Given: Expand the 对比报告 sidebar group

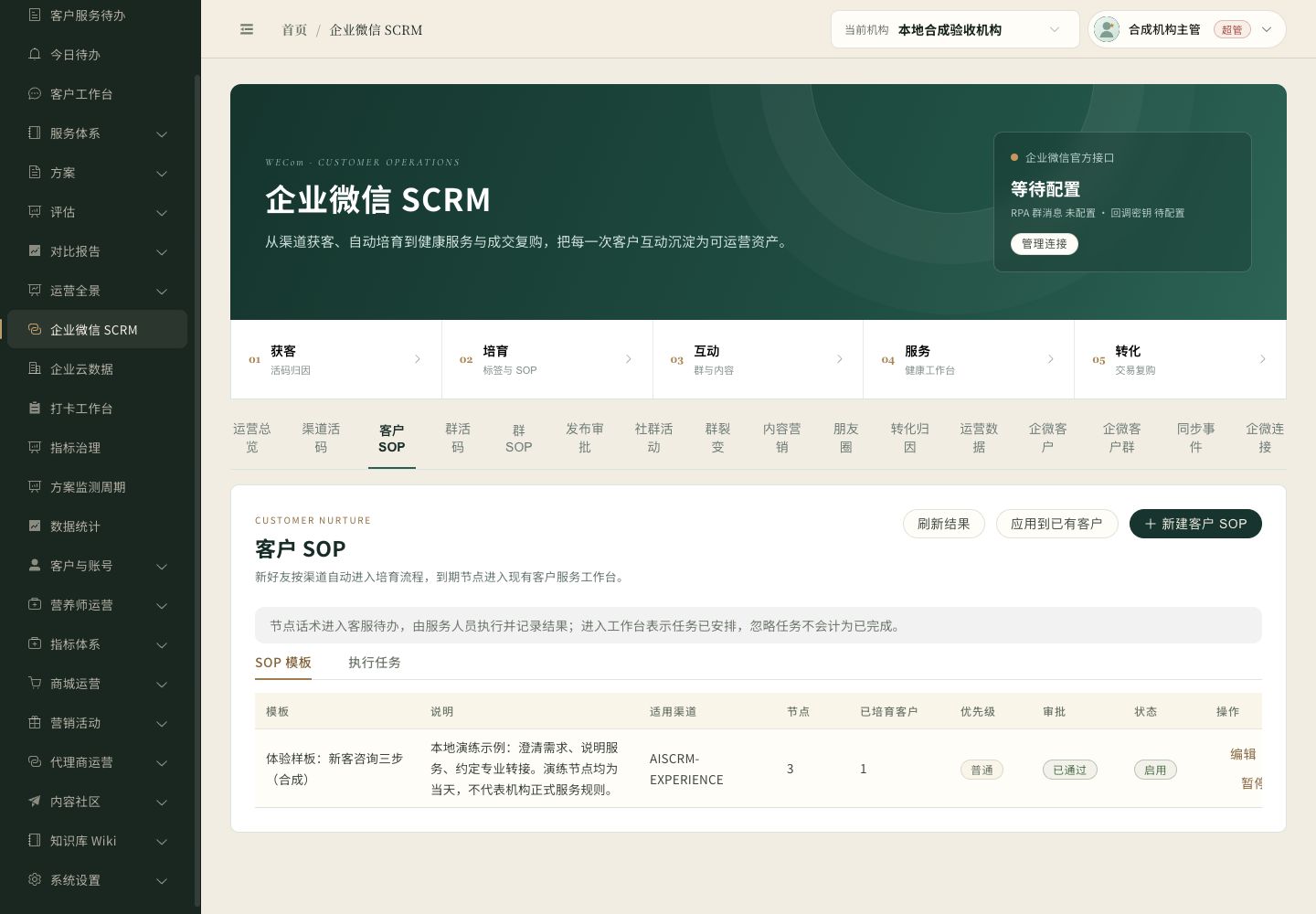Looking at the screenshot, I should coord(99,251).
